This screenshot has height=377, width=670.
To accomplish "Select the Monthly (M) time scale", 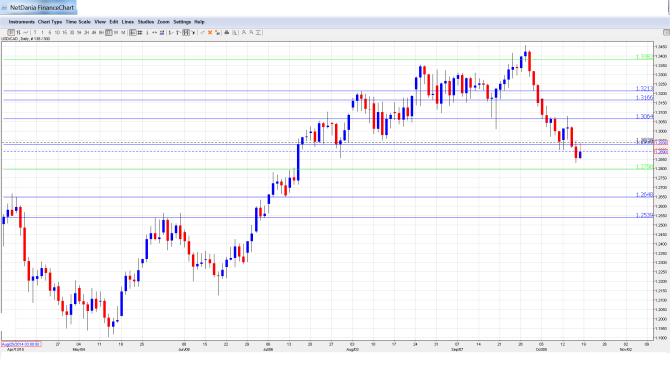I will 123,32.
